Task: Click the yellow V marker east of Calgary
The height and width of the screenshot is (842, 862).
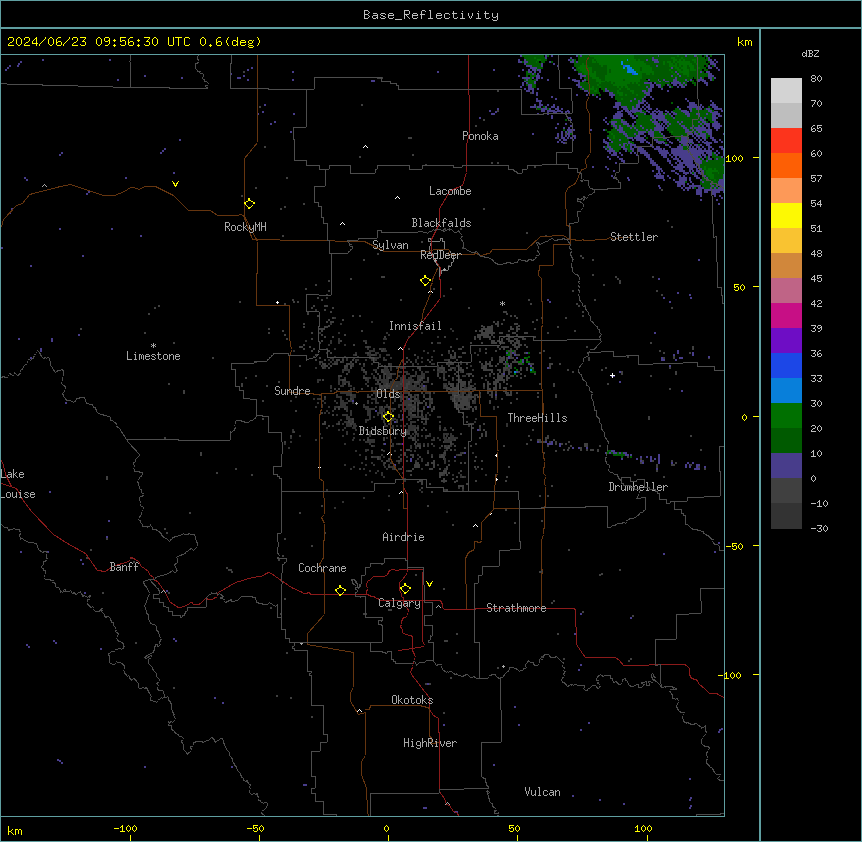Action: pyautogui.click(x=429, y=584)
